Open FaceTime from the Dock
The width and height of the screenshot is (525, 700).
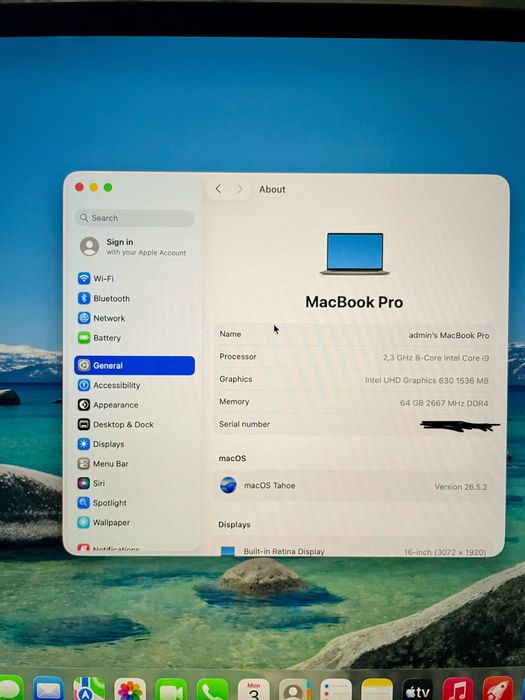pos(171,689)
